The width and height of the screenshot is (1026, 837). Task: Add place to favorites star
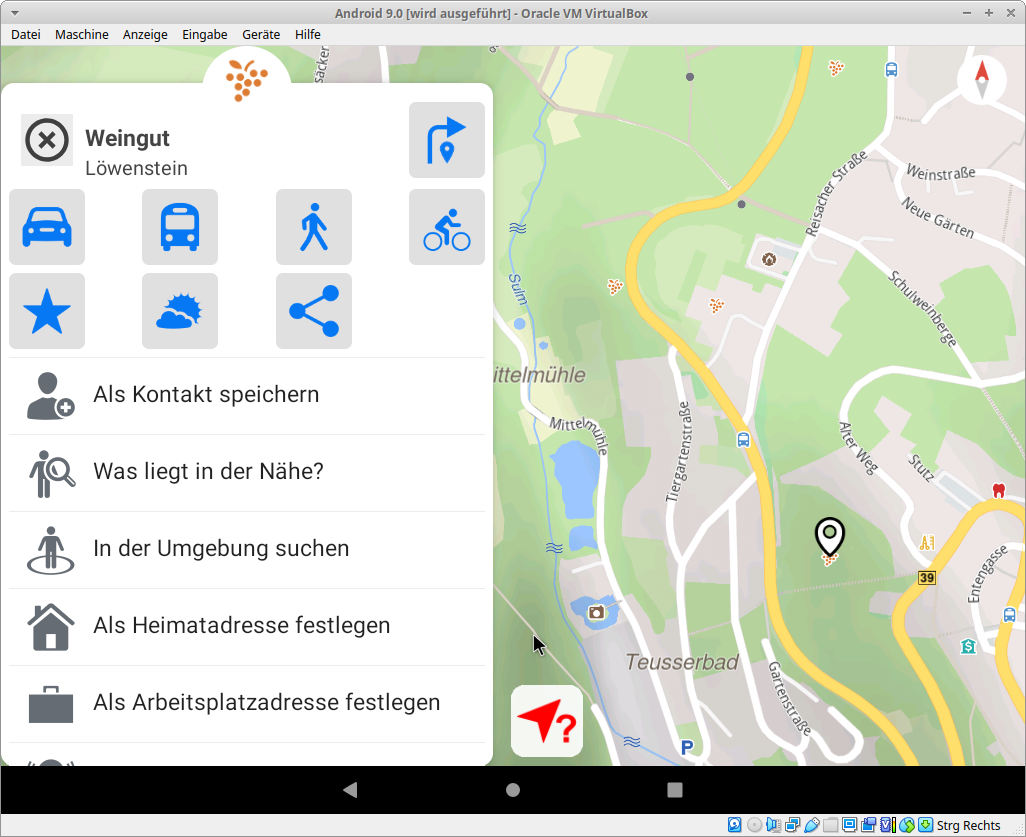coord(47,312)
